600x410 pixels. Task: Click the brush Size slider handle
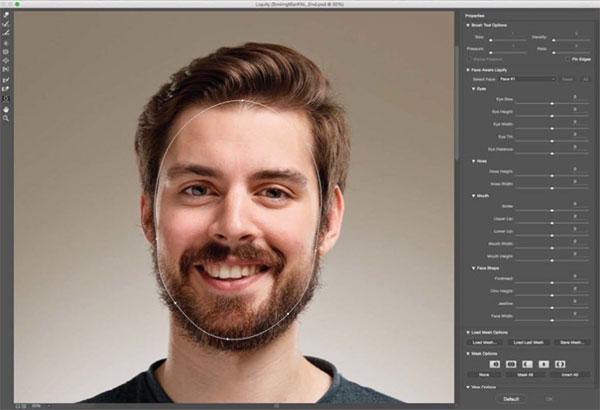coord(491,40)
